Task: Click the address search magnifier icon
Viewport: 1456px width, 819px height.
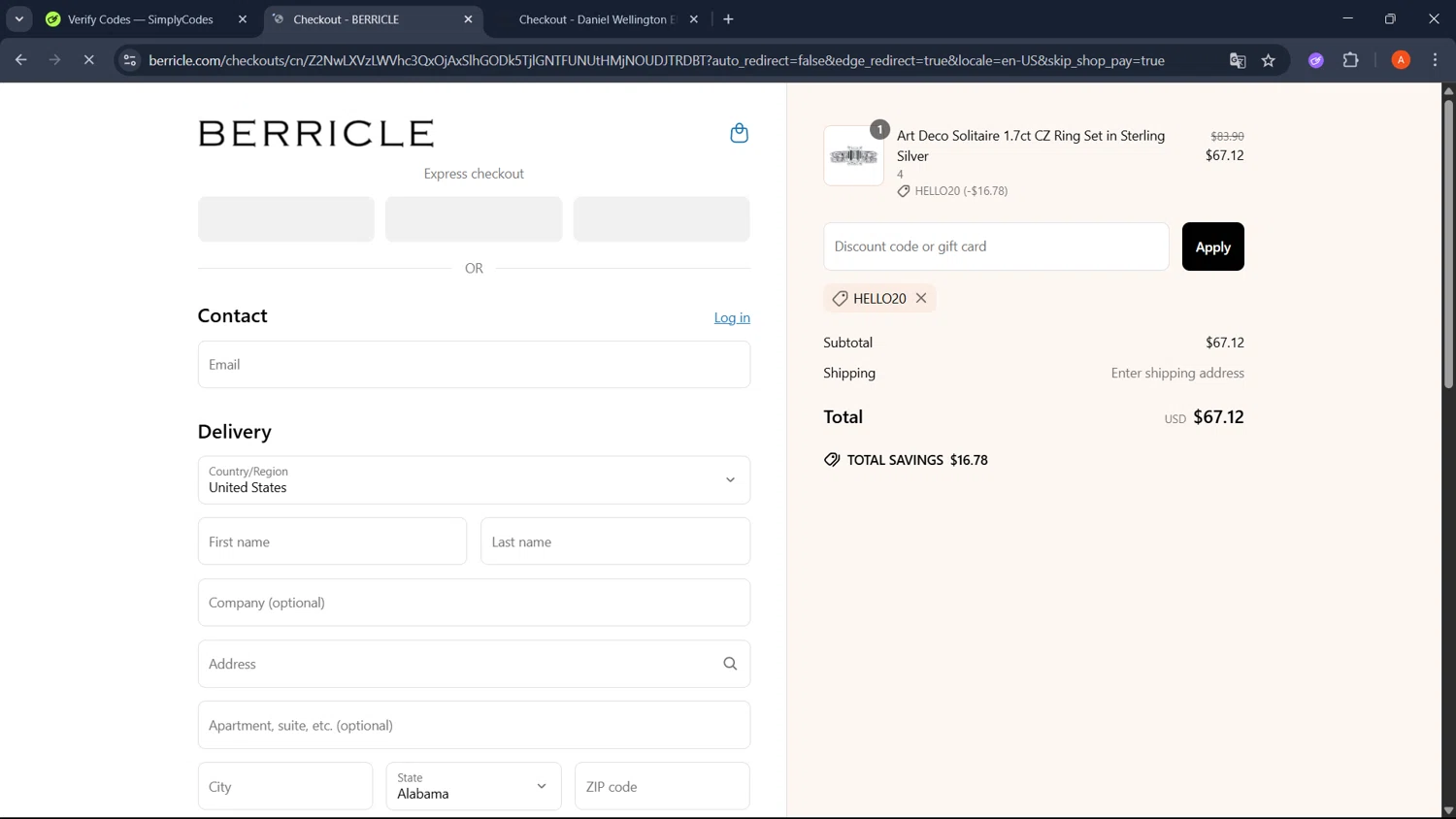Action: (x=730, y=664)
